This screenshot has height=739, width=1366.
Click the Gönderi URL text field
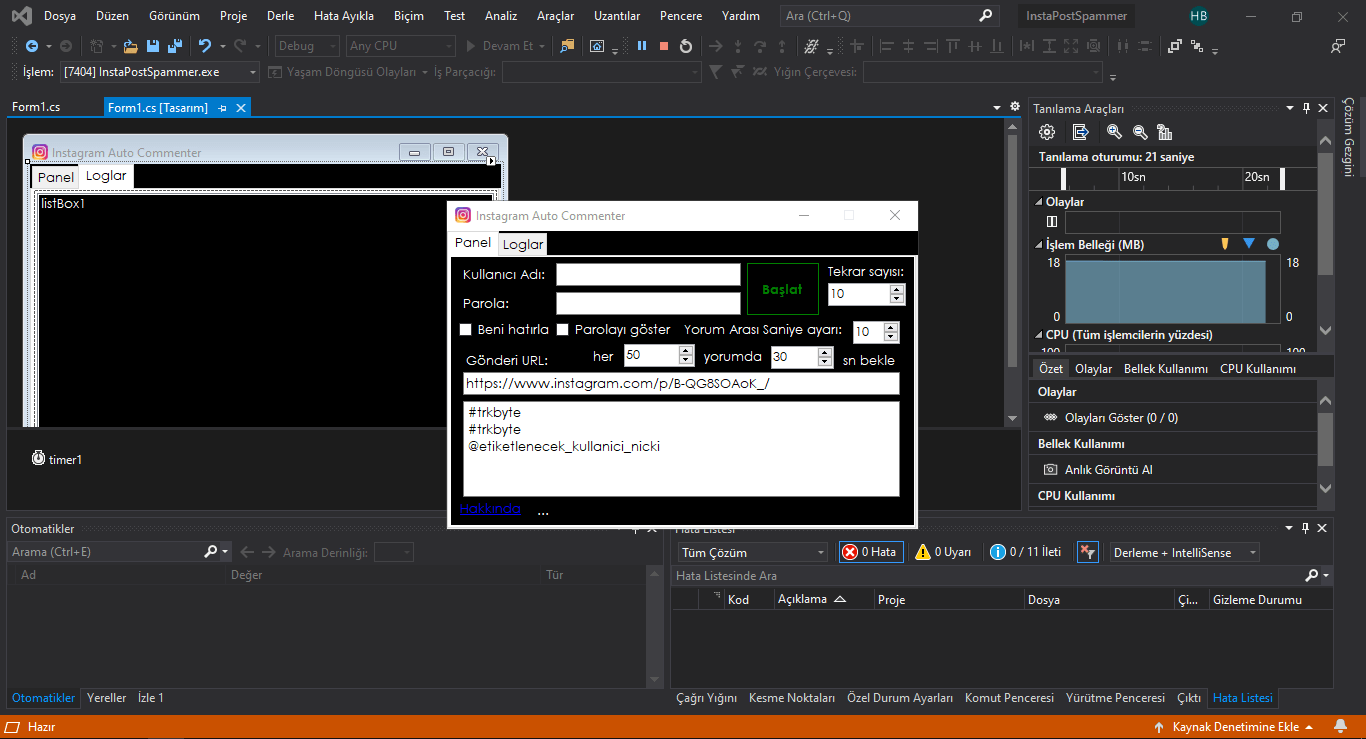click(x=681, y=384)
